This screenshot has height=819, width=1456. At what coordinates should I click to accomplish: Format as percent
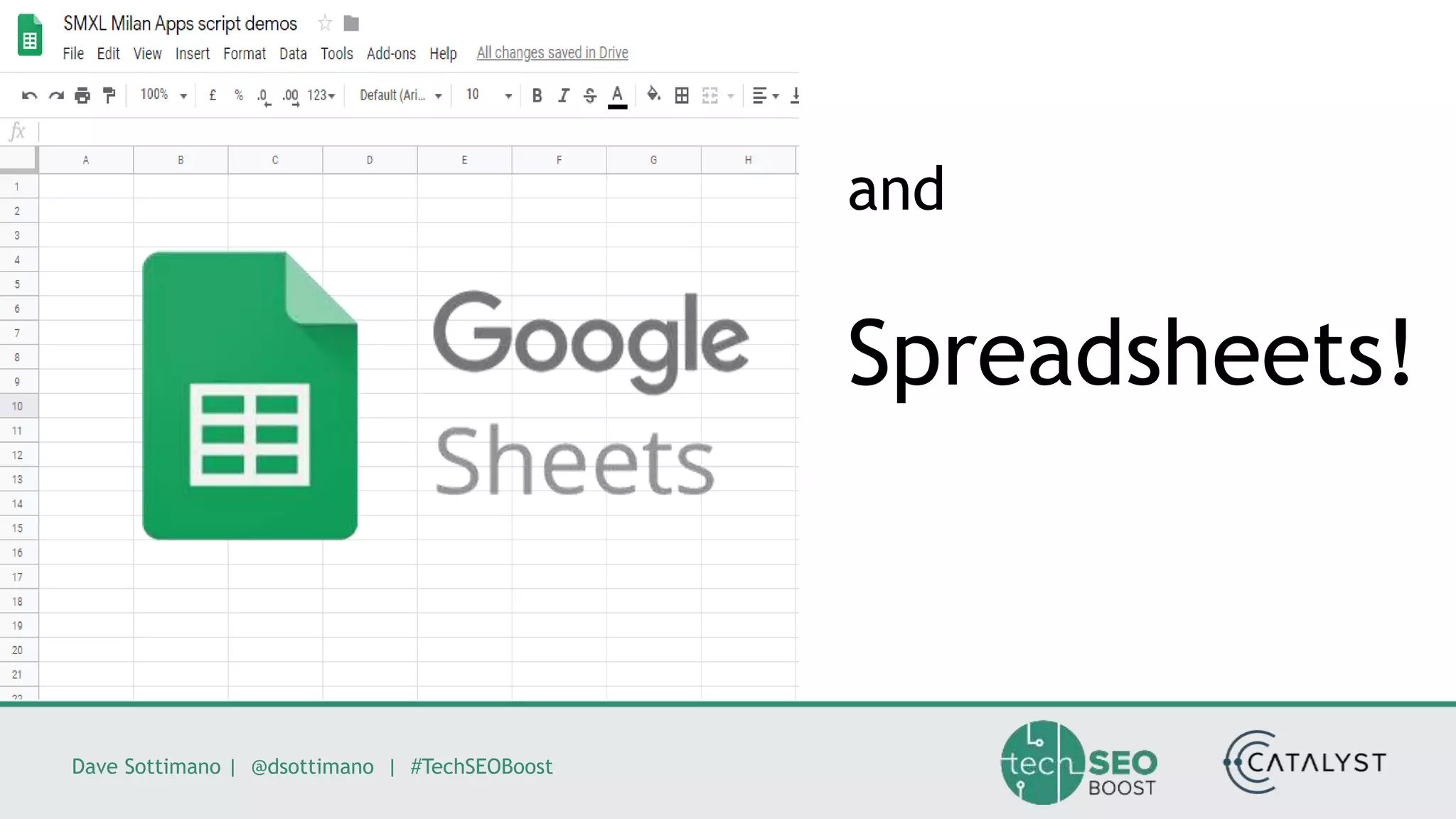[239, 95]
